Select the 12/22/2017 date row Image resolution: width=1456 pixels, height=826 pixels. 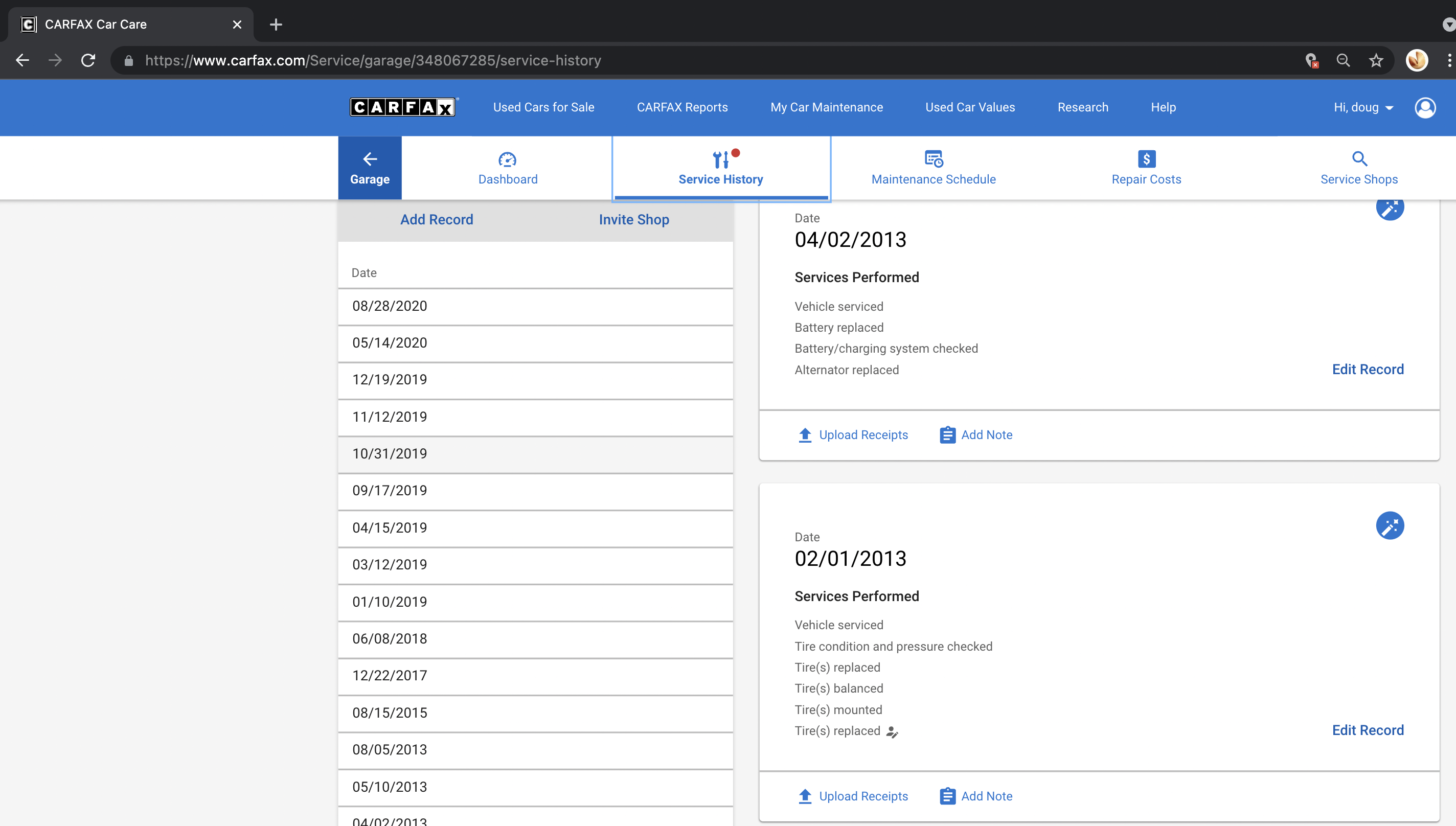[x=535, y=676]
